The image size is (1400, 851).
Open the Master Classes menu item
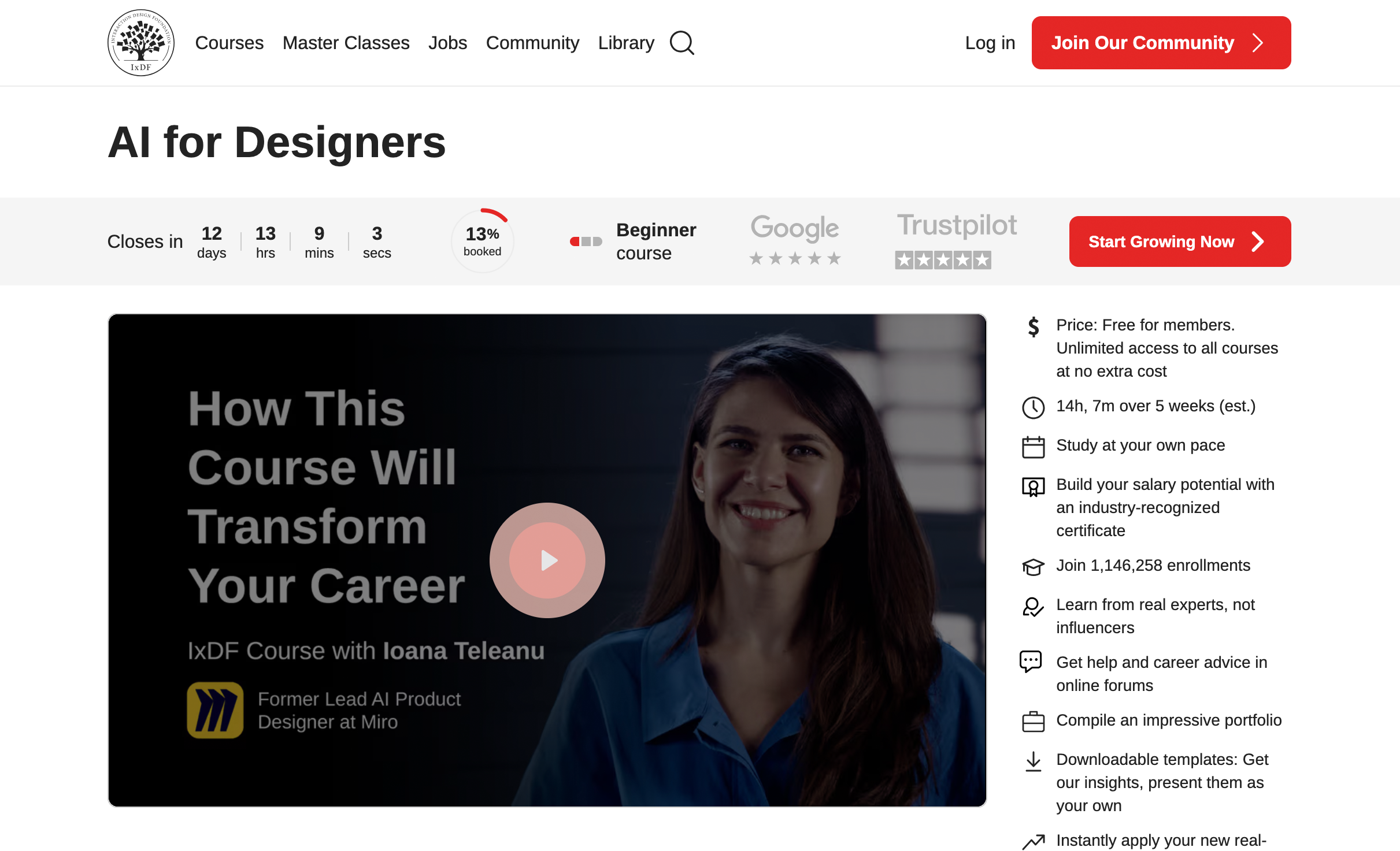click(x=346, y=43)
